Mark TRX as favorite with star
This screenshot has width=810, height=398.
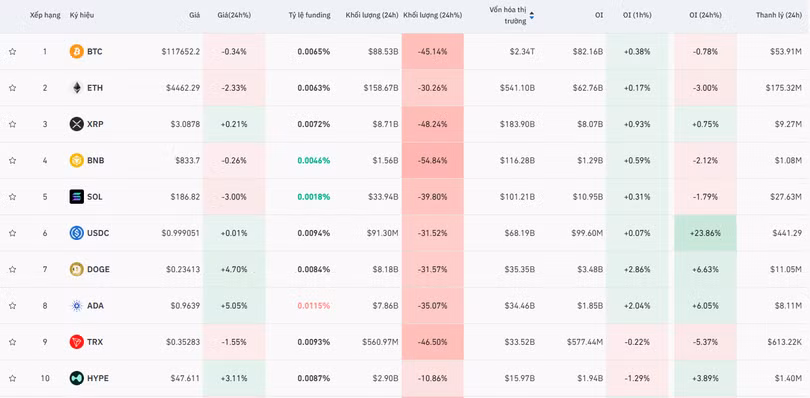(x=12, y=342)
